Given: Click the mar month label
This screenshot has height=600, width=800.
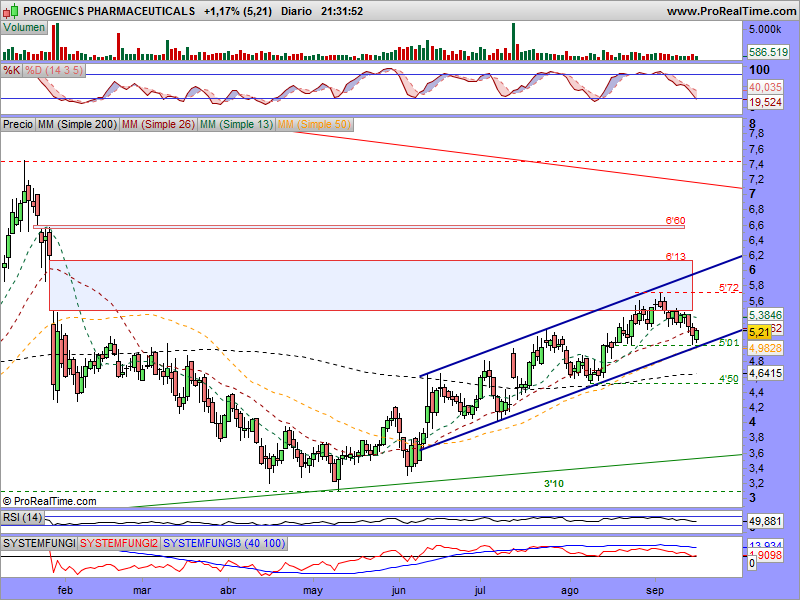Looking at the screenshot, I should (142, 590).
